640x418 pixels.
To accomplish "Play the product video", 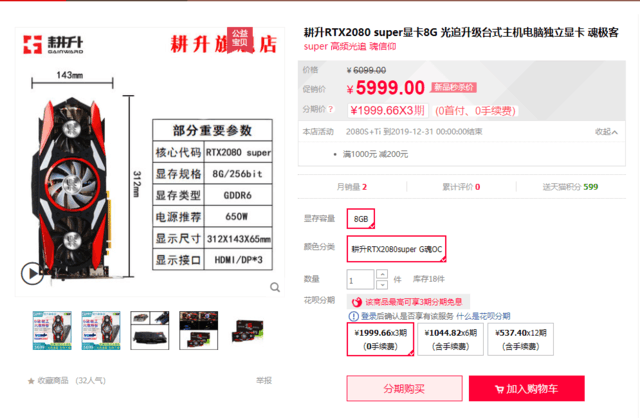I will pyautogui.click(x=32, y=273).
